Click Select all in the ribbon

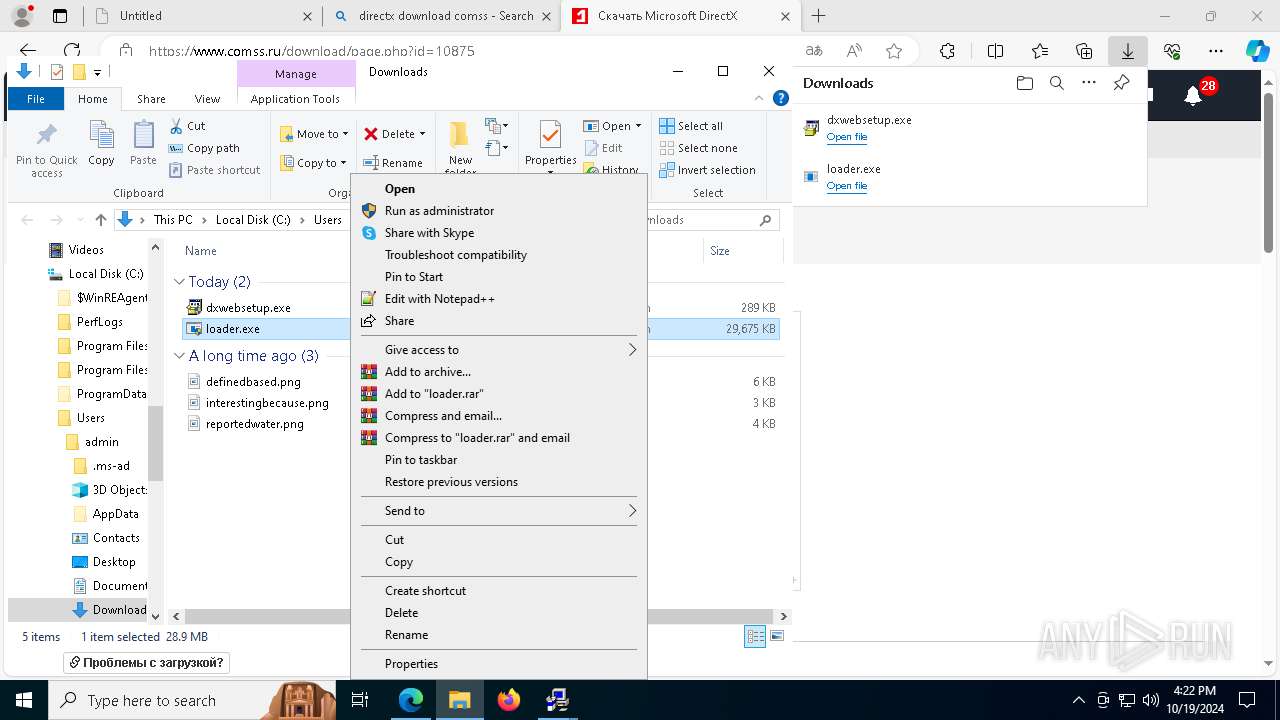(x=690, y=126)
